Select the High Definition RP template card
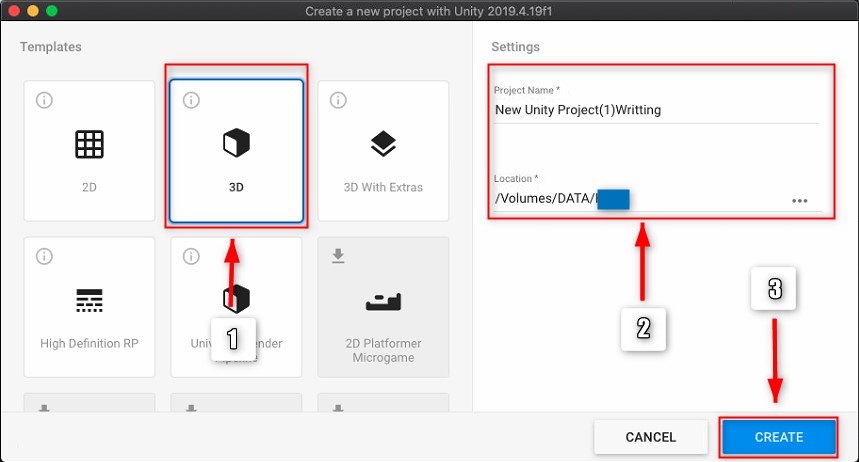 click(89, 307)
